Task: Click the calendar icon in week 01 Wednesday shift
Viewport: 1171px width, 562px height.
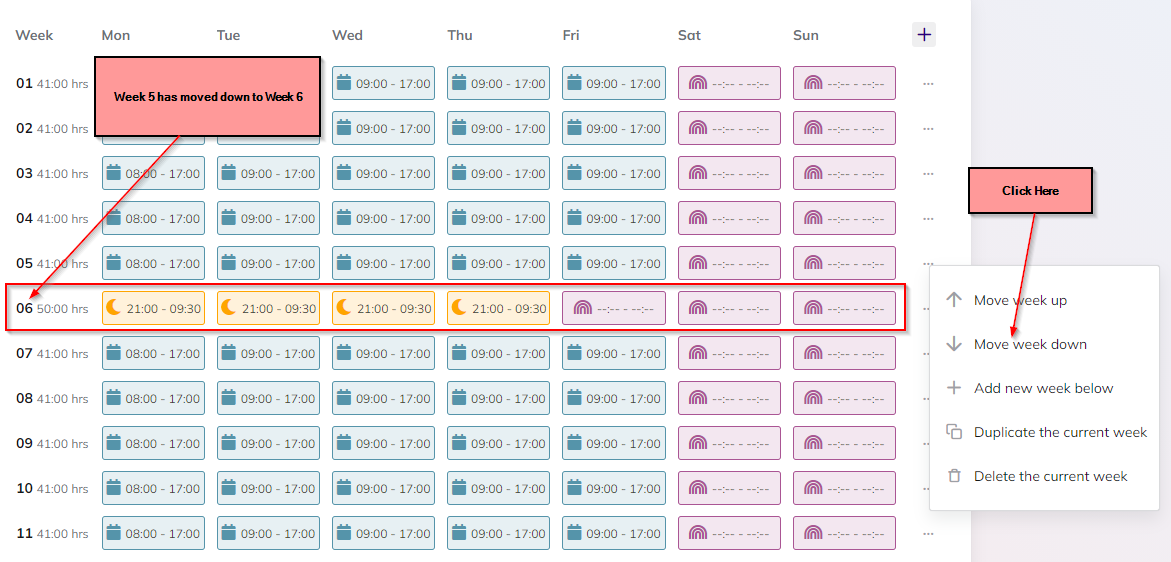Action: (344, 83)
